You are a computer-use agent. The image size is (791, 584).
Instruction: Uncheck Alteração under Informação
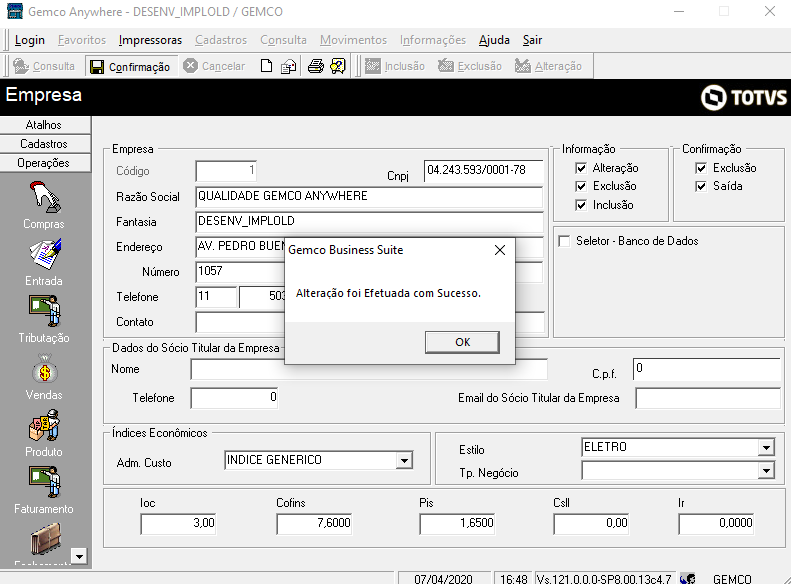click(x=581, y=168)
